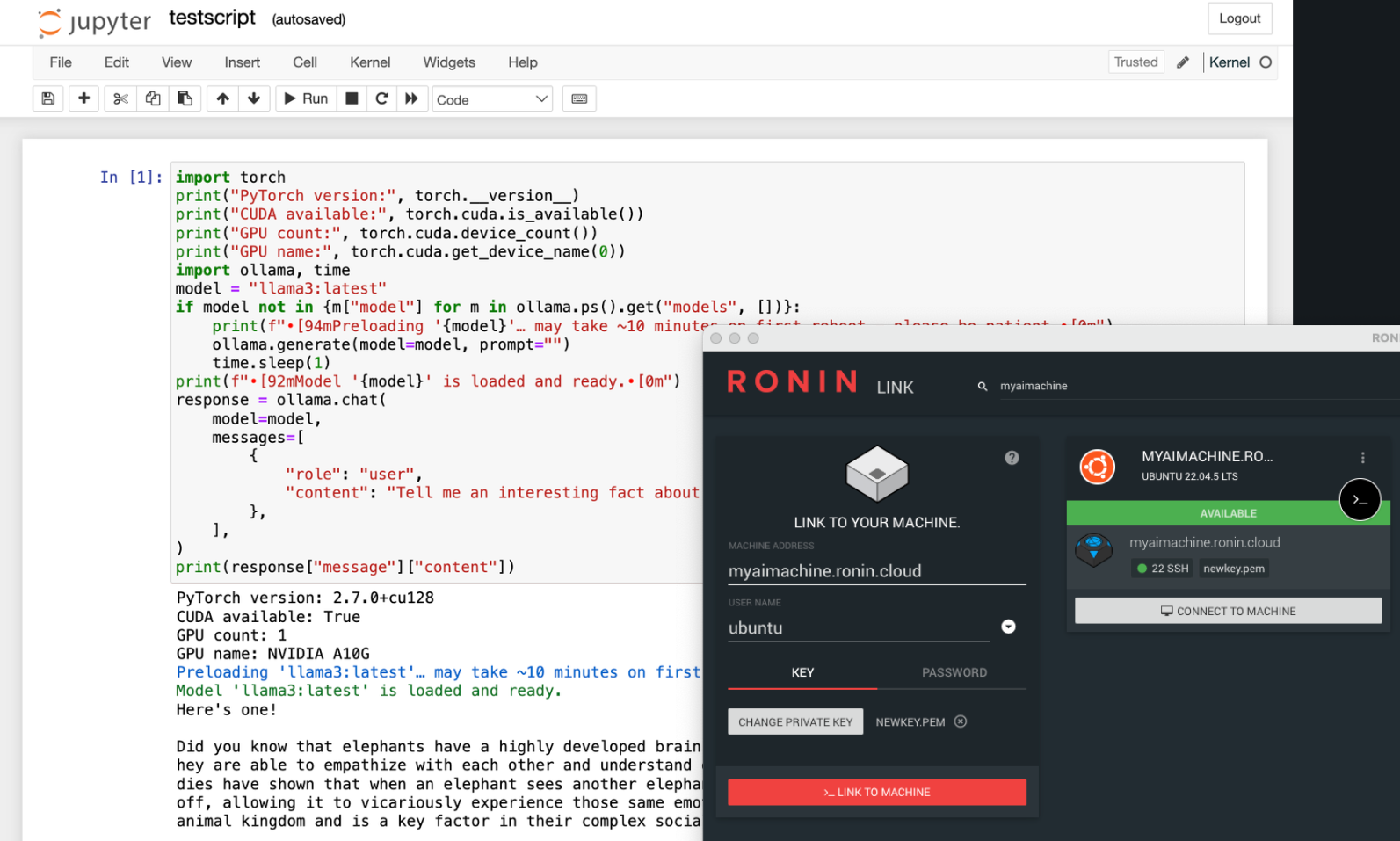This screenshot has width=1400, height=841.
Task: Remove NEWKEY.PEM with the x icon
Action: (961, 721)
